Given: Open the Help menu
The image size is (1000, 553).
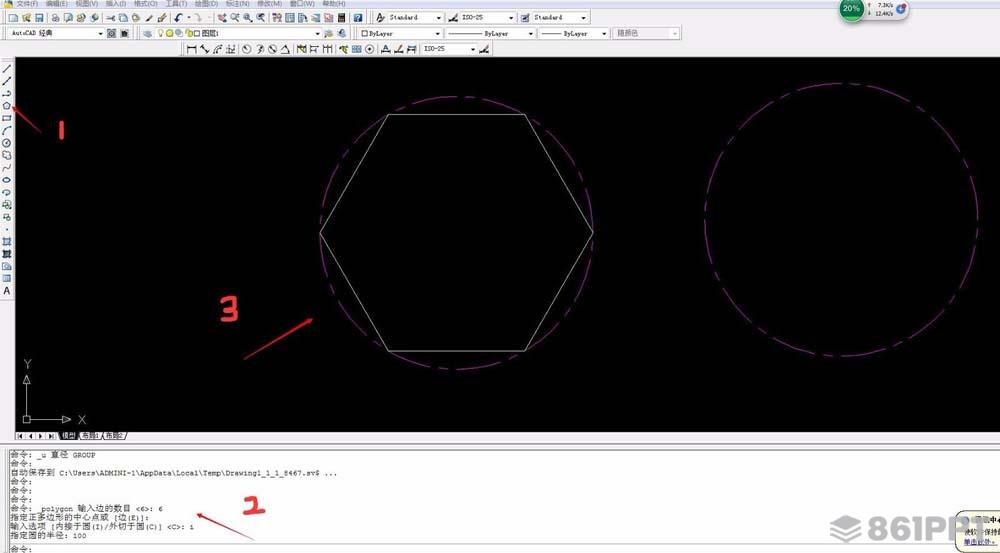Looking at the screenshot, I should coord(334,4).
